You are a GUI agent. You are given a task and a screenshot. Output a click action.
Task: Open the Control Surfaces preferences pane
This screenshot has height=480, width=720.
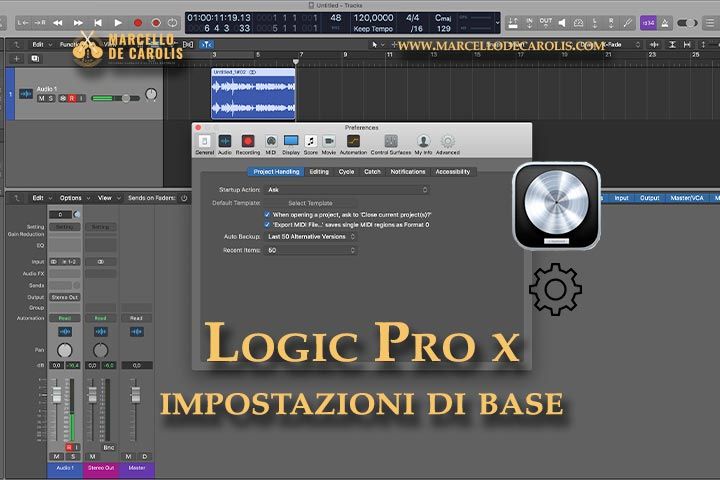391,145
